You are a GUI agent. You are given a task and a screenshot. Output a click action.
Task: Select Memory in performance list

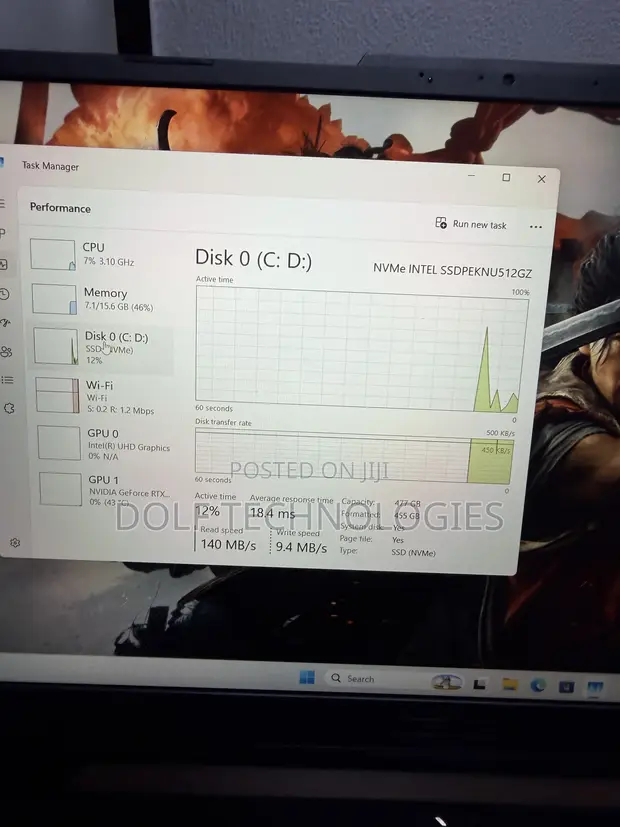(x=101, y=299)
